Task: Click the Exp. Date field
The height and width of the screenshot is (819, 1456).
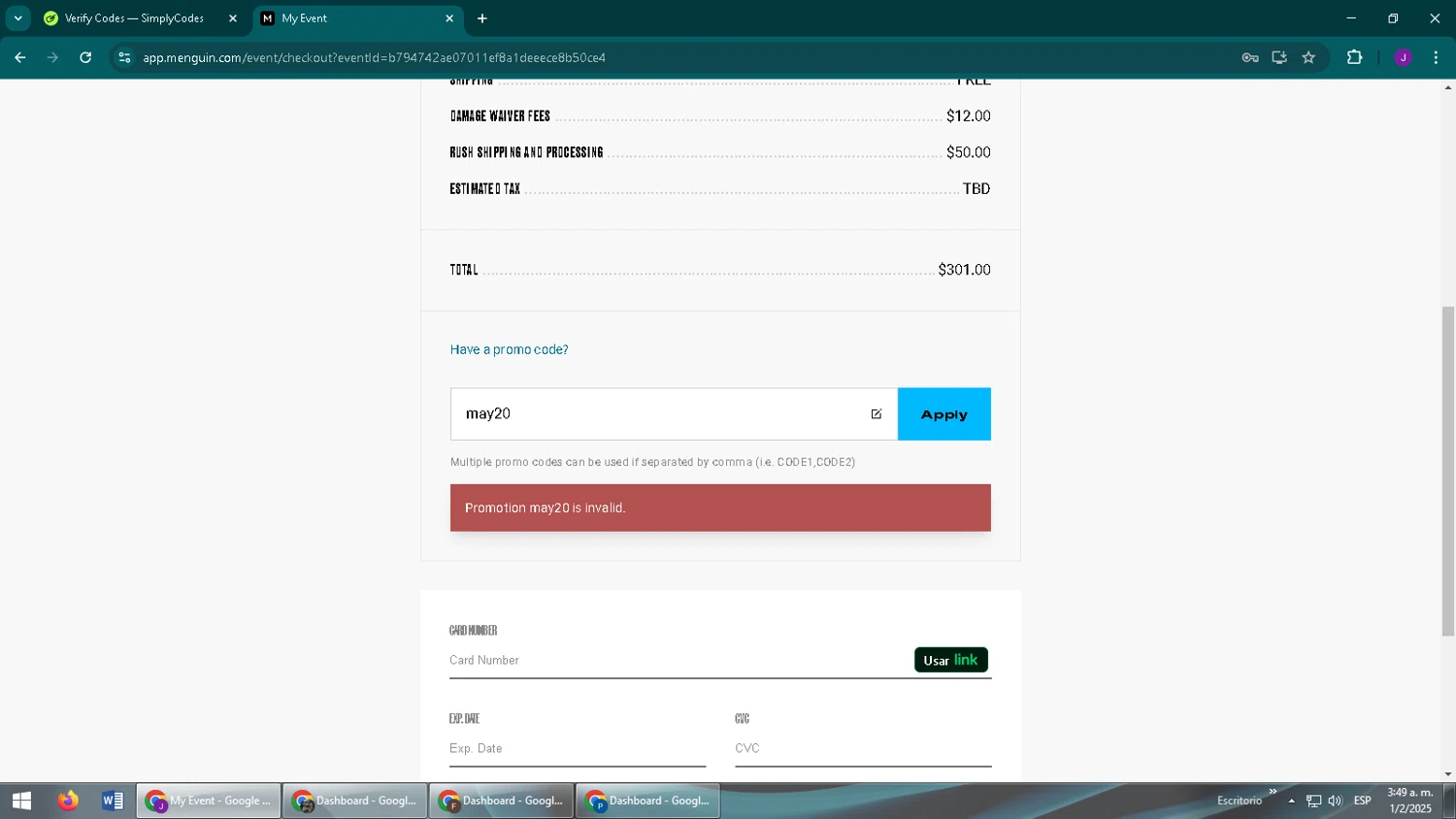Action: [578, 748]
